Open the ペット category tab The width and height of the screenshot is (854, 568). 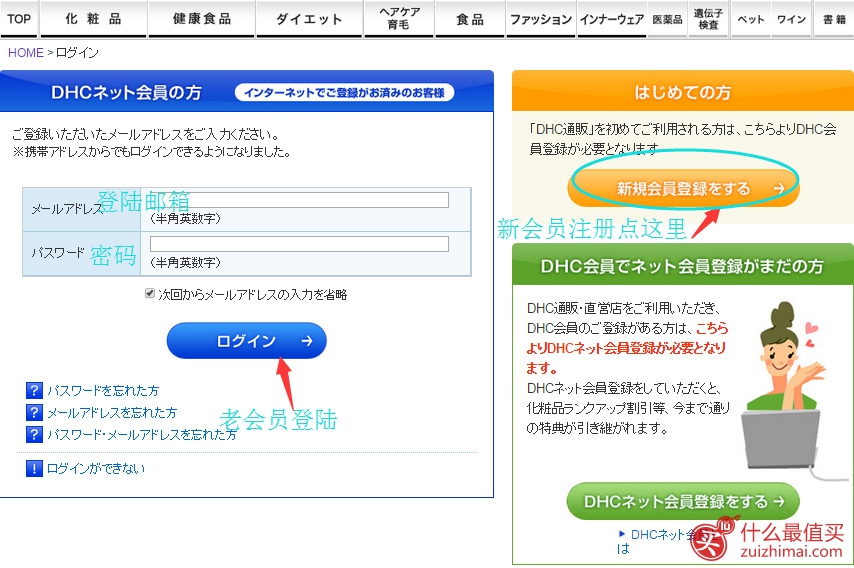point(751,19)
